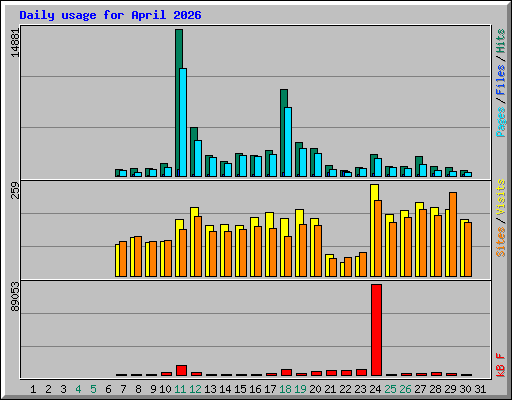Click green weekend day label 18
The height and width of the screenshot is (400, 512).
tap(285, 389)
